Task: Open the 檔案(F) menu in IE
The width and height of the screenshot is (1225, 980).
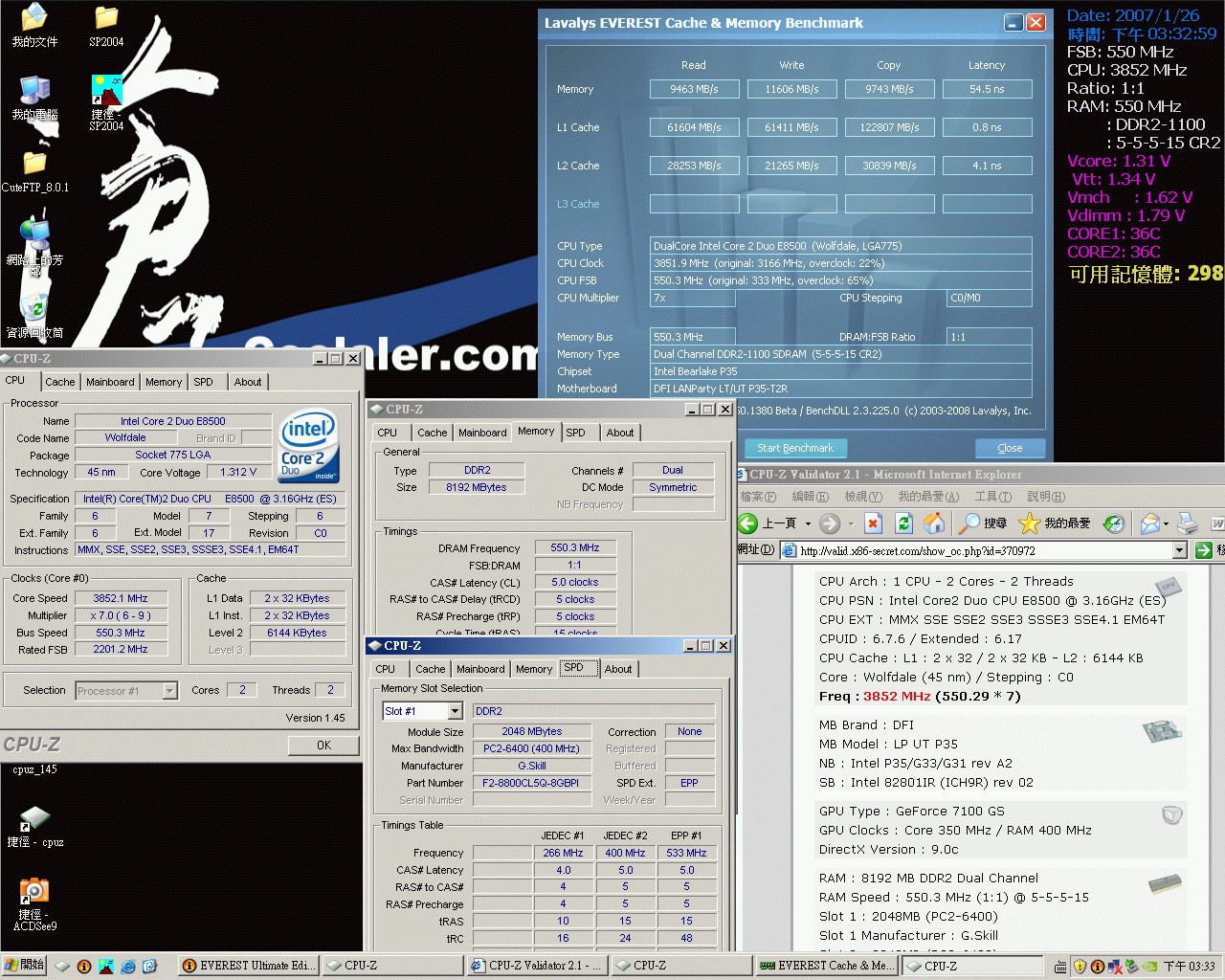Action: coord(758,497)
